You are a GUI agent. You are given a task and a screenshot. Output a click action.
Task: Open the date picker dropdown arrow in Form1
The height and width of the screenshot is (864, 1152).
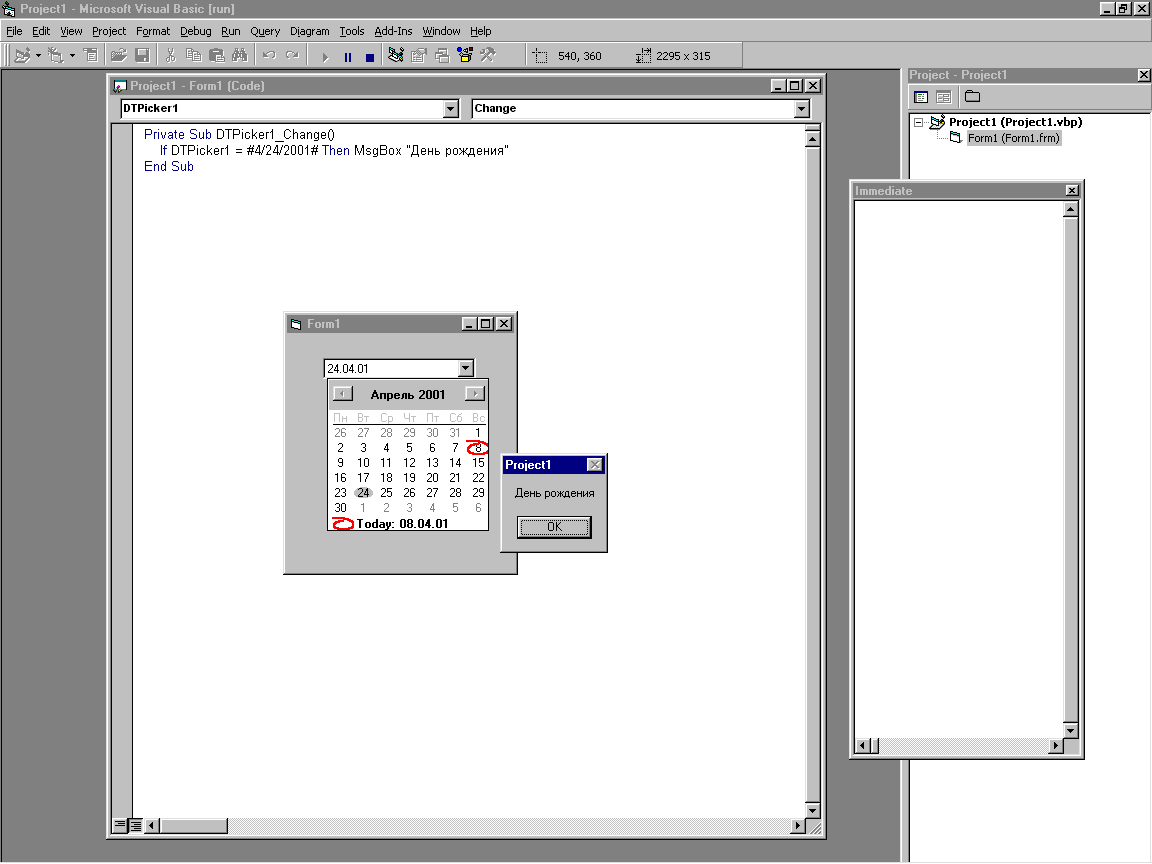465,368
